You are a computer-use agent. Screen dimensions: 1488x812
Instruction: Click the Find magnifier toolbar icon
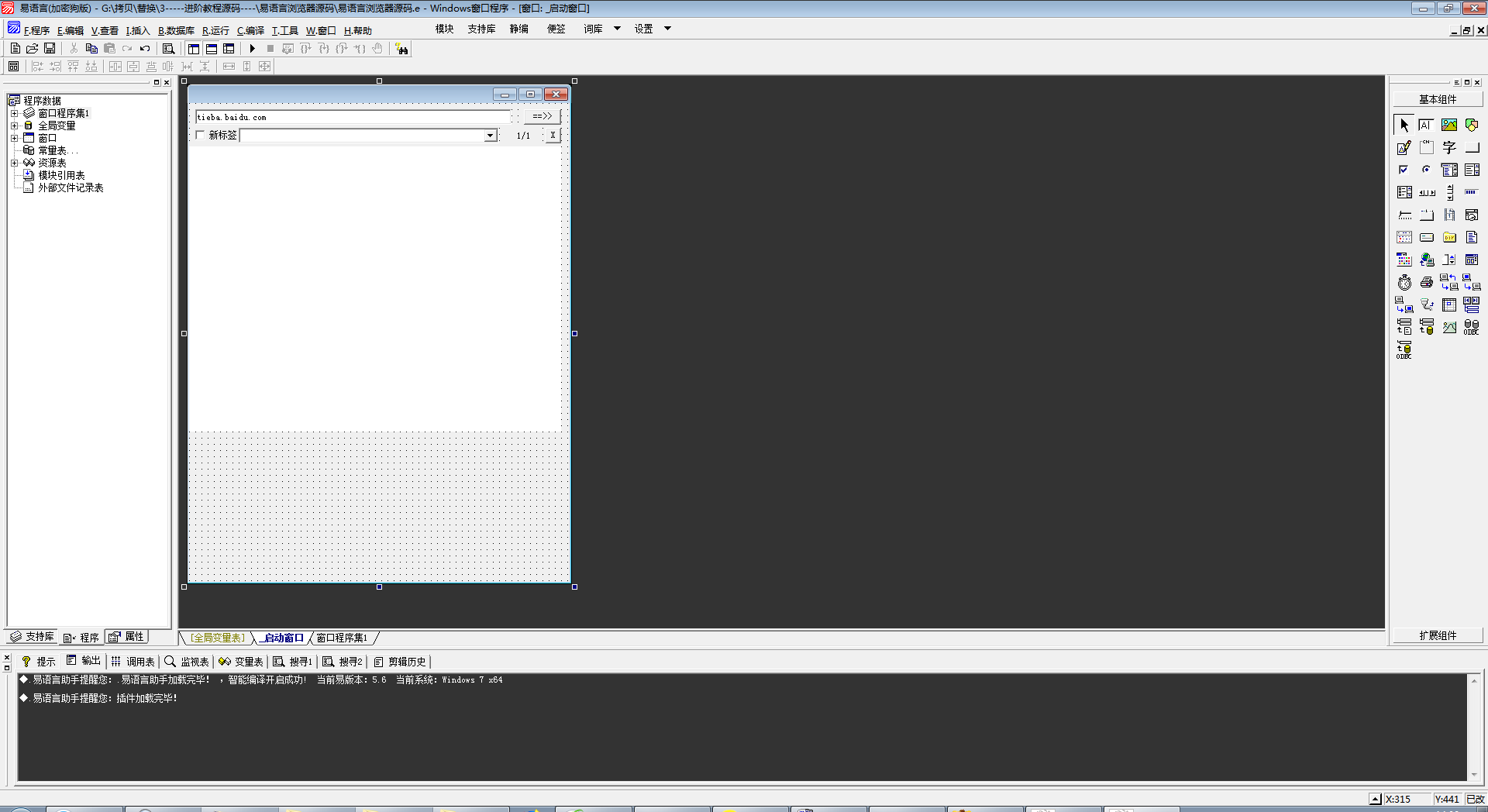click(x=168, y=48)
